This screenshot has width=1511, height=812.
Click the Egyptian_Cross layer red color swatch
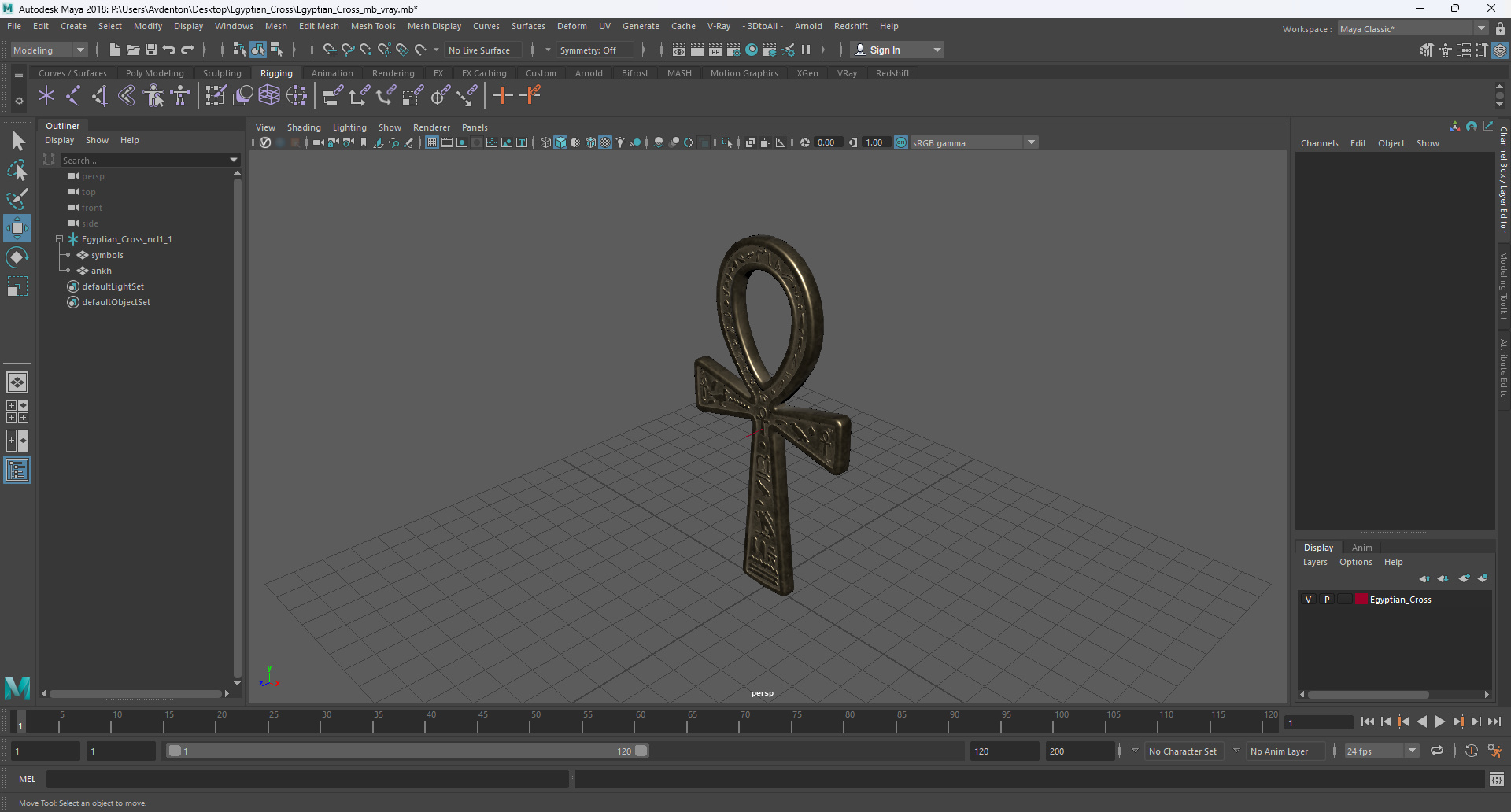[1361, 600]
